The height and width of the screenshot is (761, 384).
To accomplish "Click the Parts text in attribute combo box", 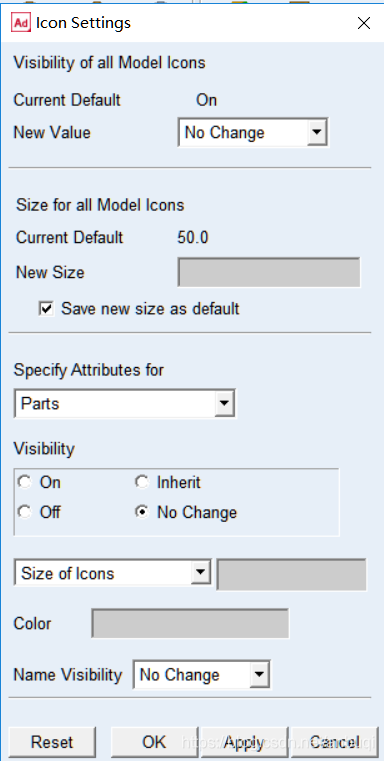I will click(40, 403).
